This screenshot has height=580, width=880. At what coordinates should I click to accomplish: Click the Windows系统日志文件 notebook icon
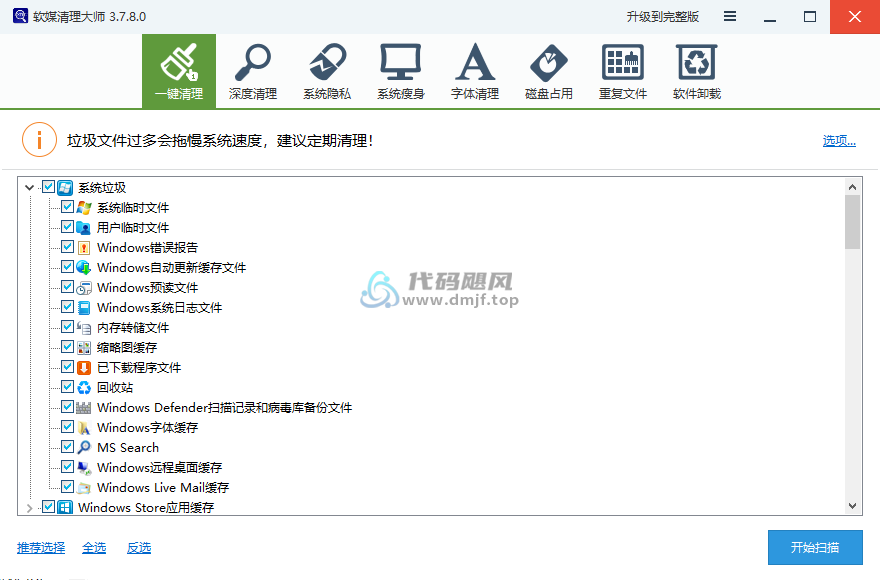pyautogui.click(x=84, y=308)
